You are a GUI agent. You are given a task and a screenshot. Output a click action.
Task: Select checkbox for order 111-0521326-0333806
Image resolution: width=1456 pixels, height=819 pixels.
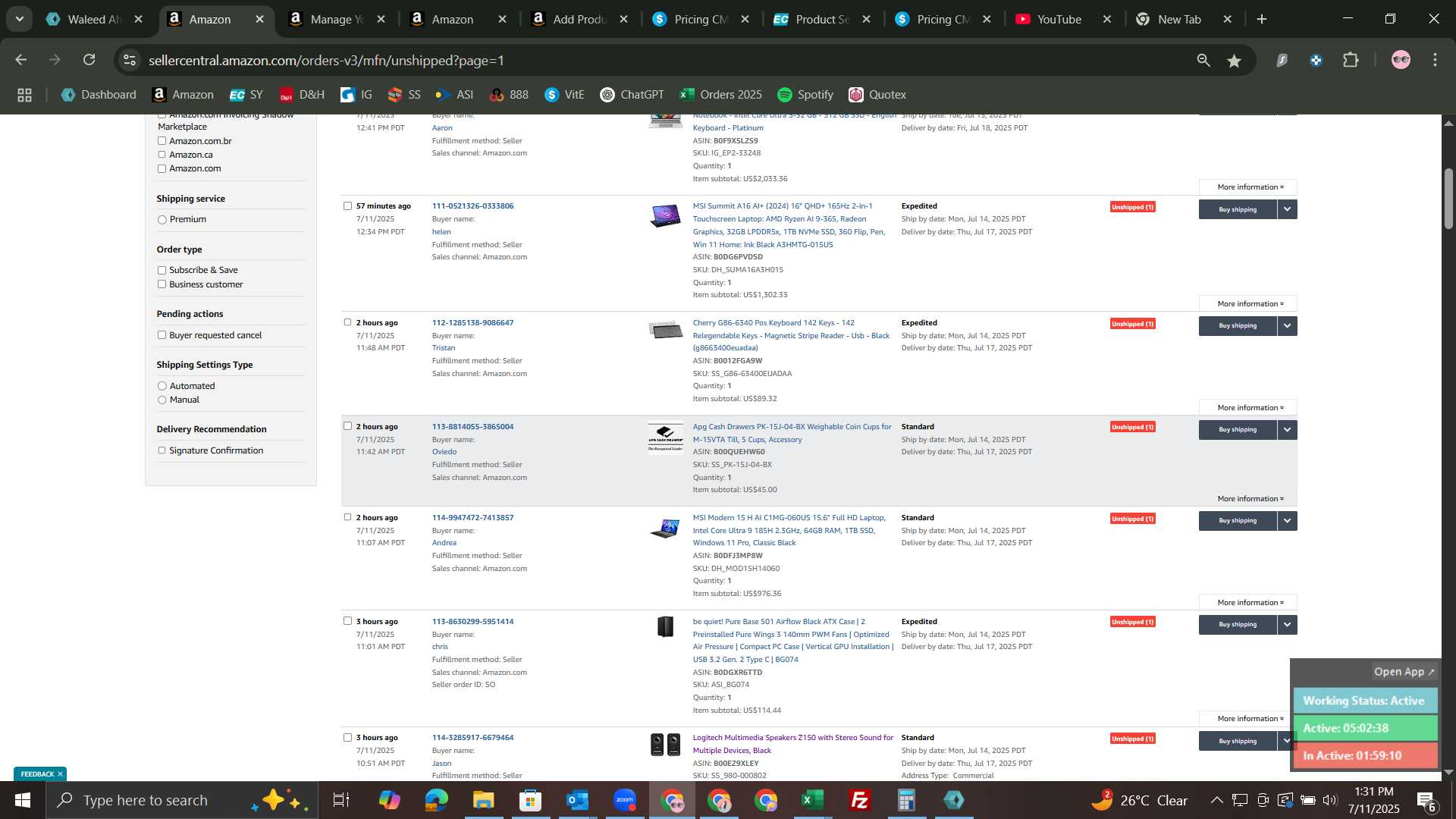click(x=347, y=206)
